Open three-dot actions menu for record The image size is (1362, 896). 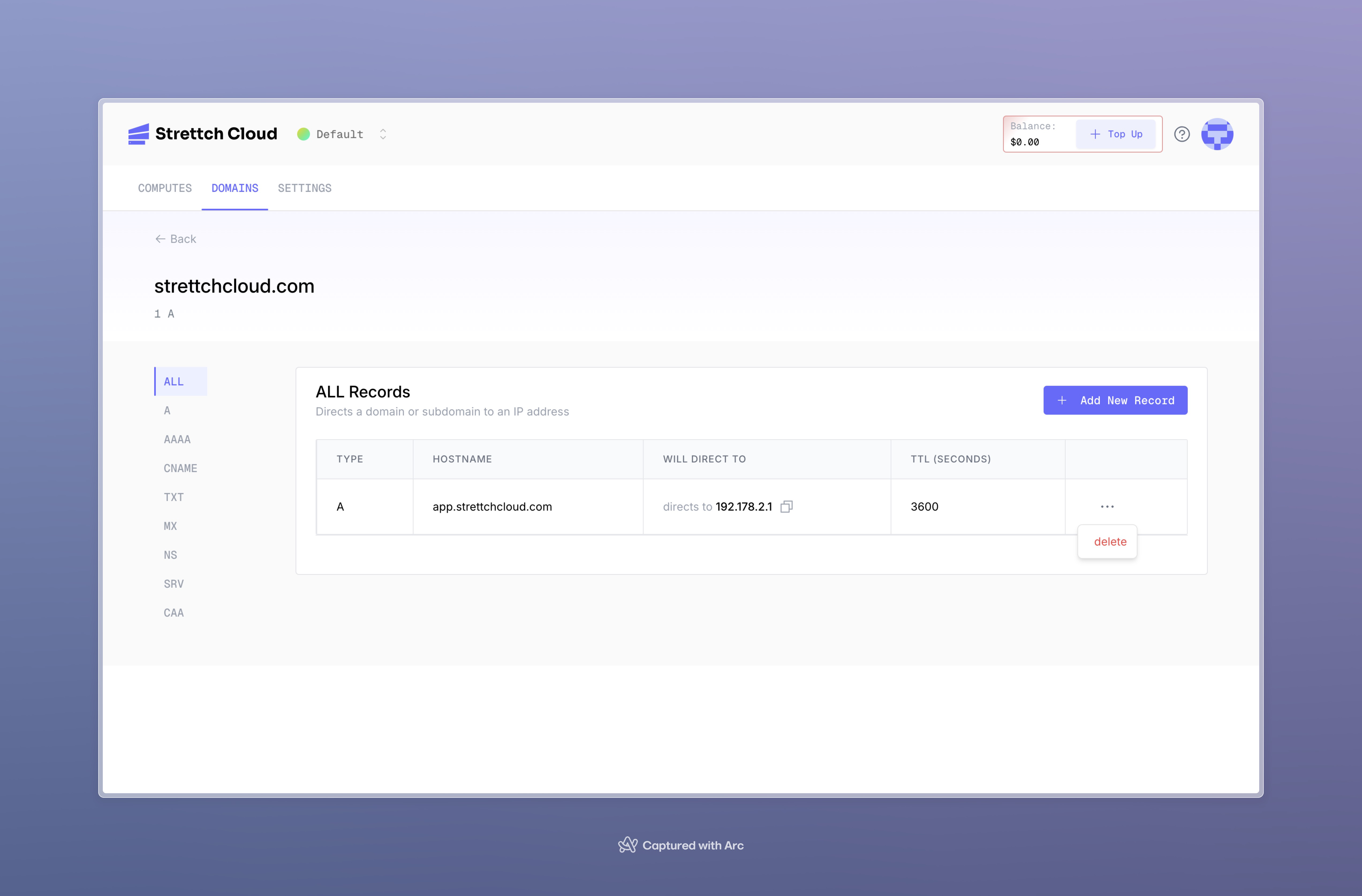coord(1107,506)
